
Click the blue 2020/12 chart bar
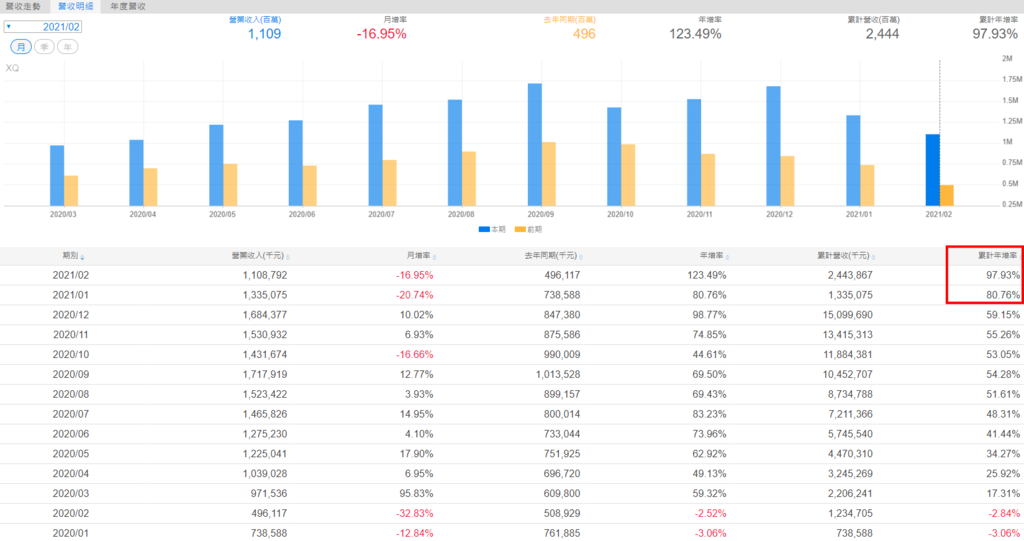tap(773, 146)
